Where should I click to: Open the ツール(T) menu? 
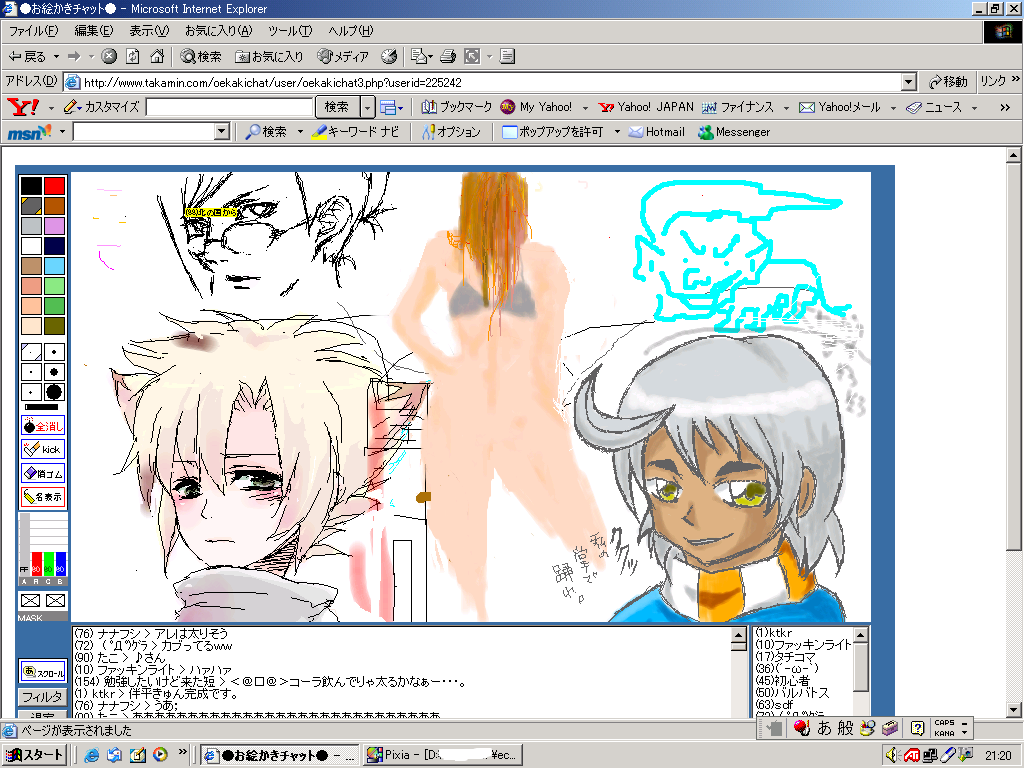[290, 31]
